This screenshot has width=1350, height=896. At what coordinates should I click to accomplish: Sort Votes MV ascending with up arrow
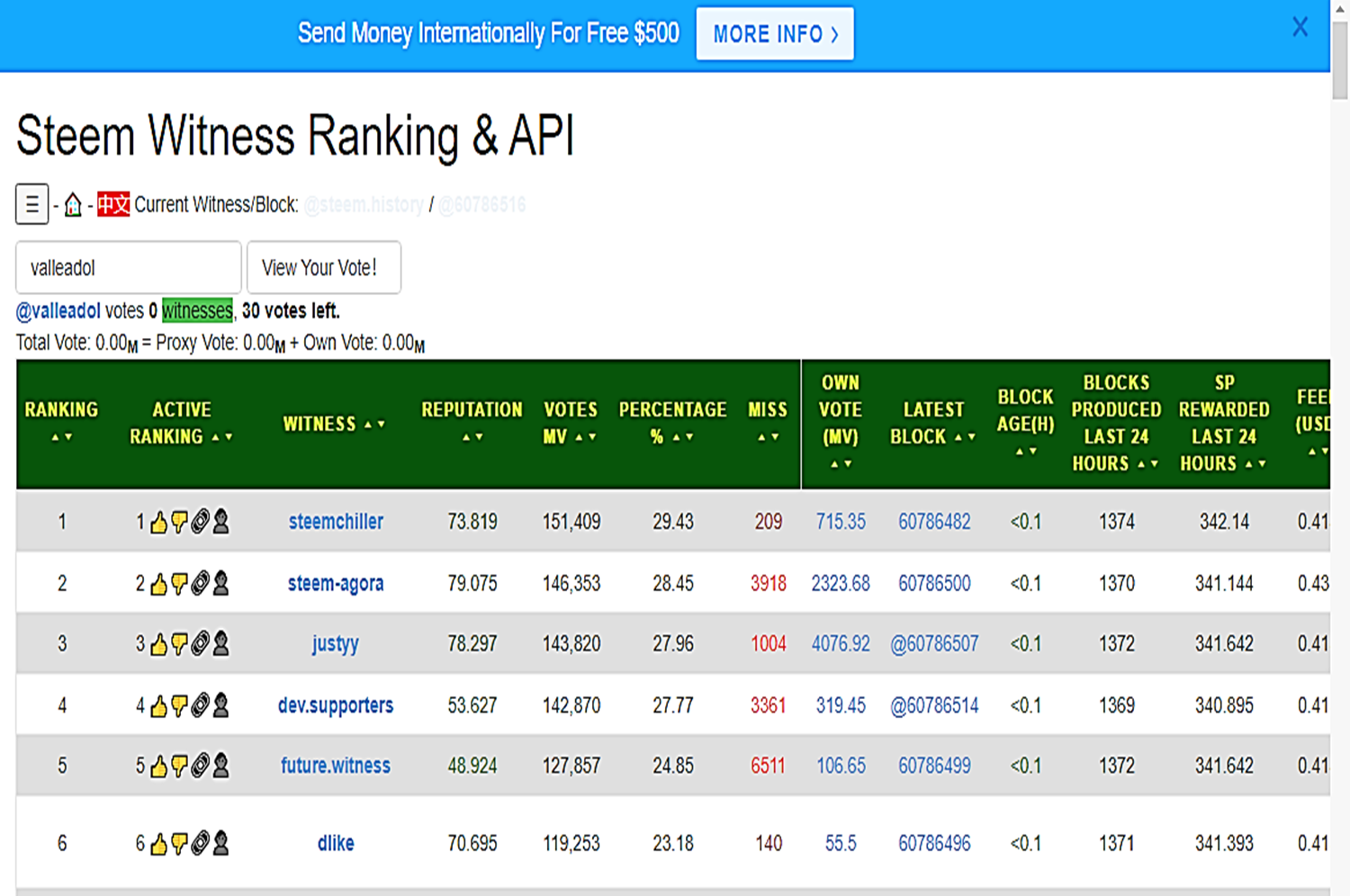(x=579, y=437)
